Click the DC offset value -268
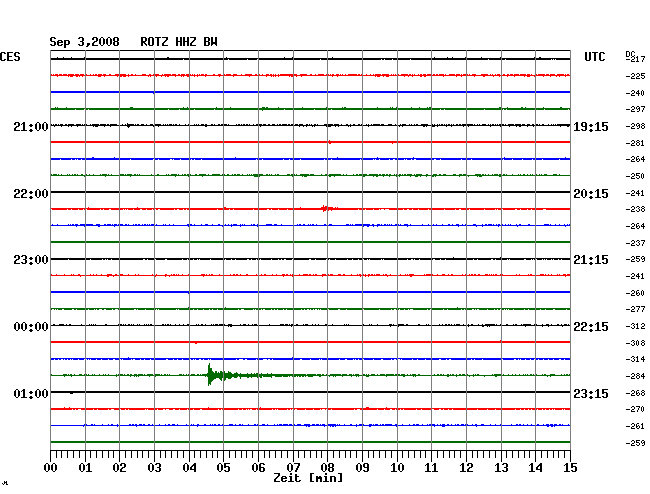 coord(635,393)
